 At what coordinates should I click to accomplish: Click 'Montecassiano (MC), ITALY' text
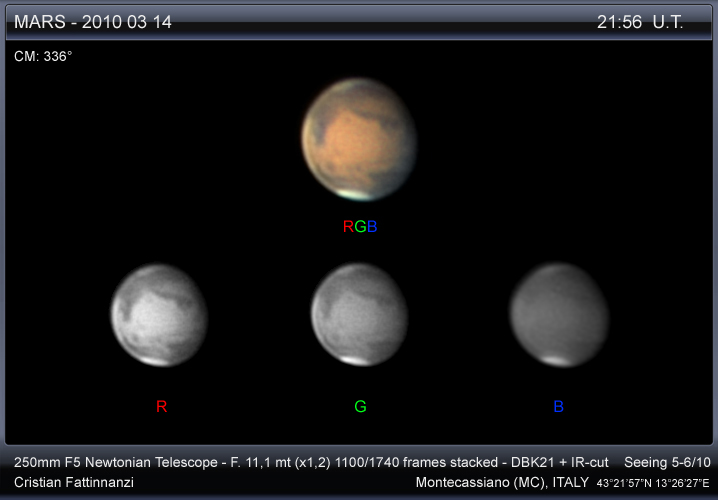(x=502, y=482)
